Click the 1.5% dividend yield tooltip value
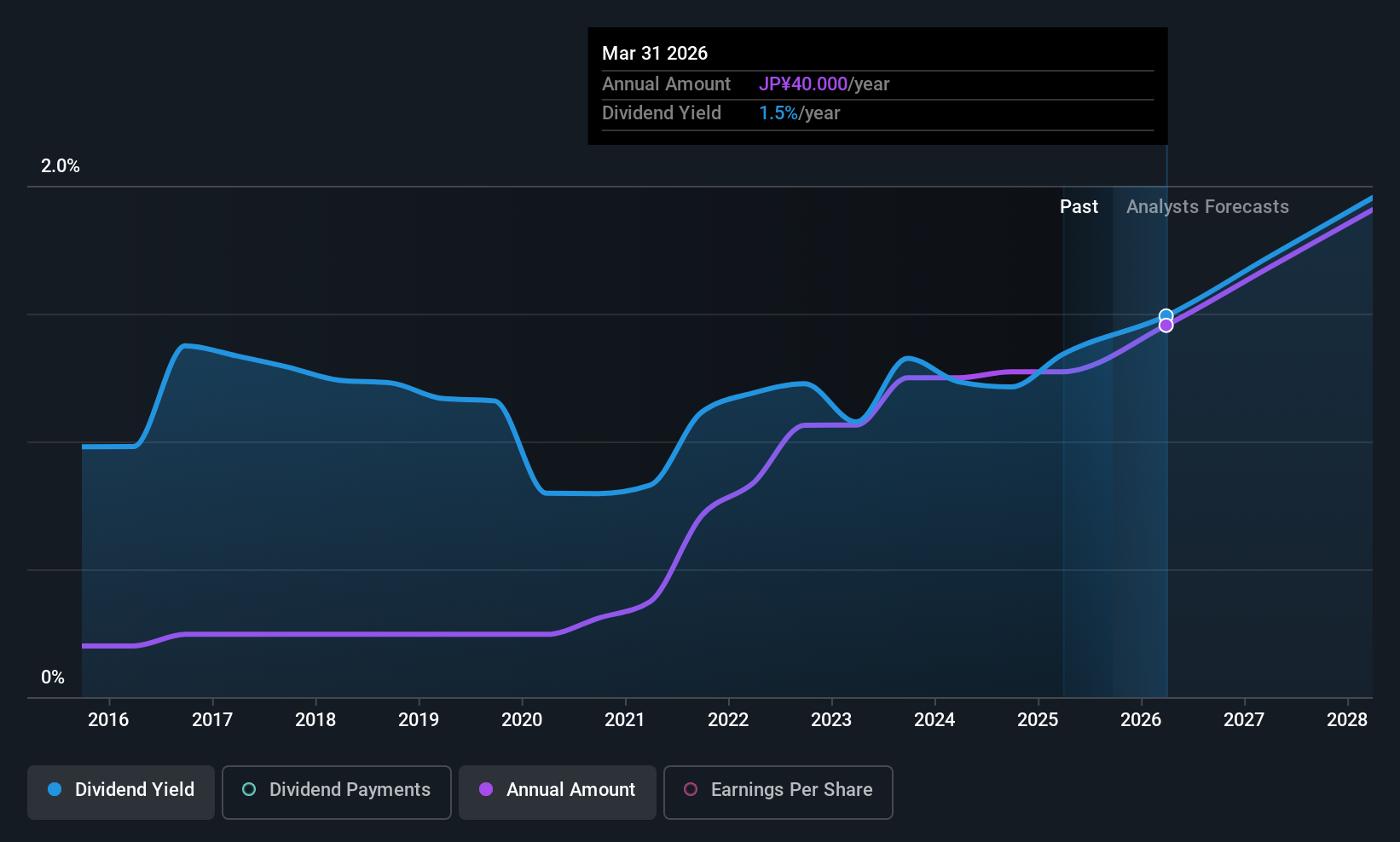This screenshot has height=842, width=1400. pyautogui.click(x=778, y=113)
